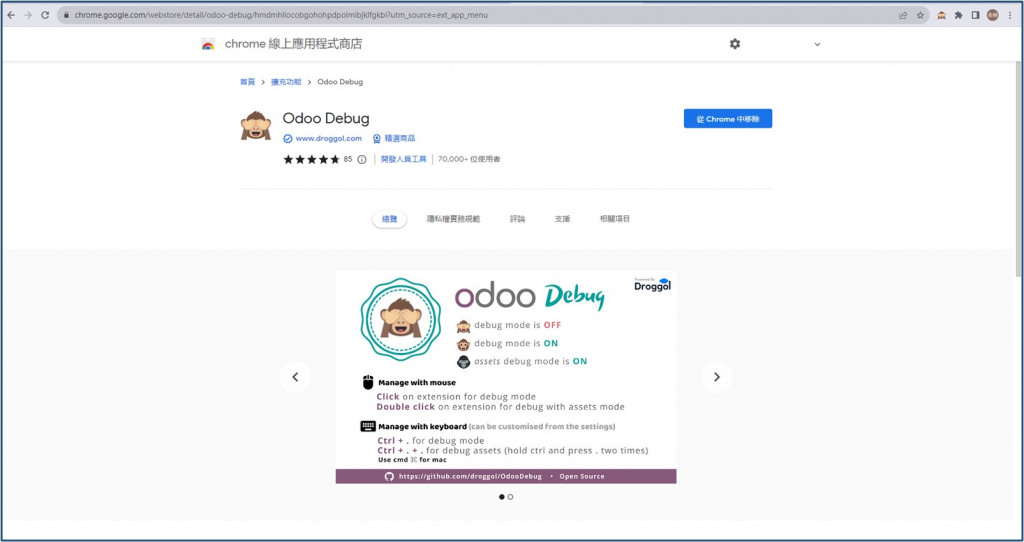Open the 支援 tab
Image resolution: width=1024 pixels, height=542 pixels.
pos(562,219)
